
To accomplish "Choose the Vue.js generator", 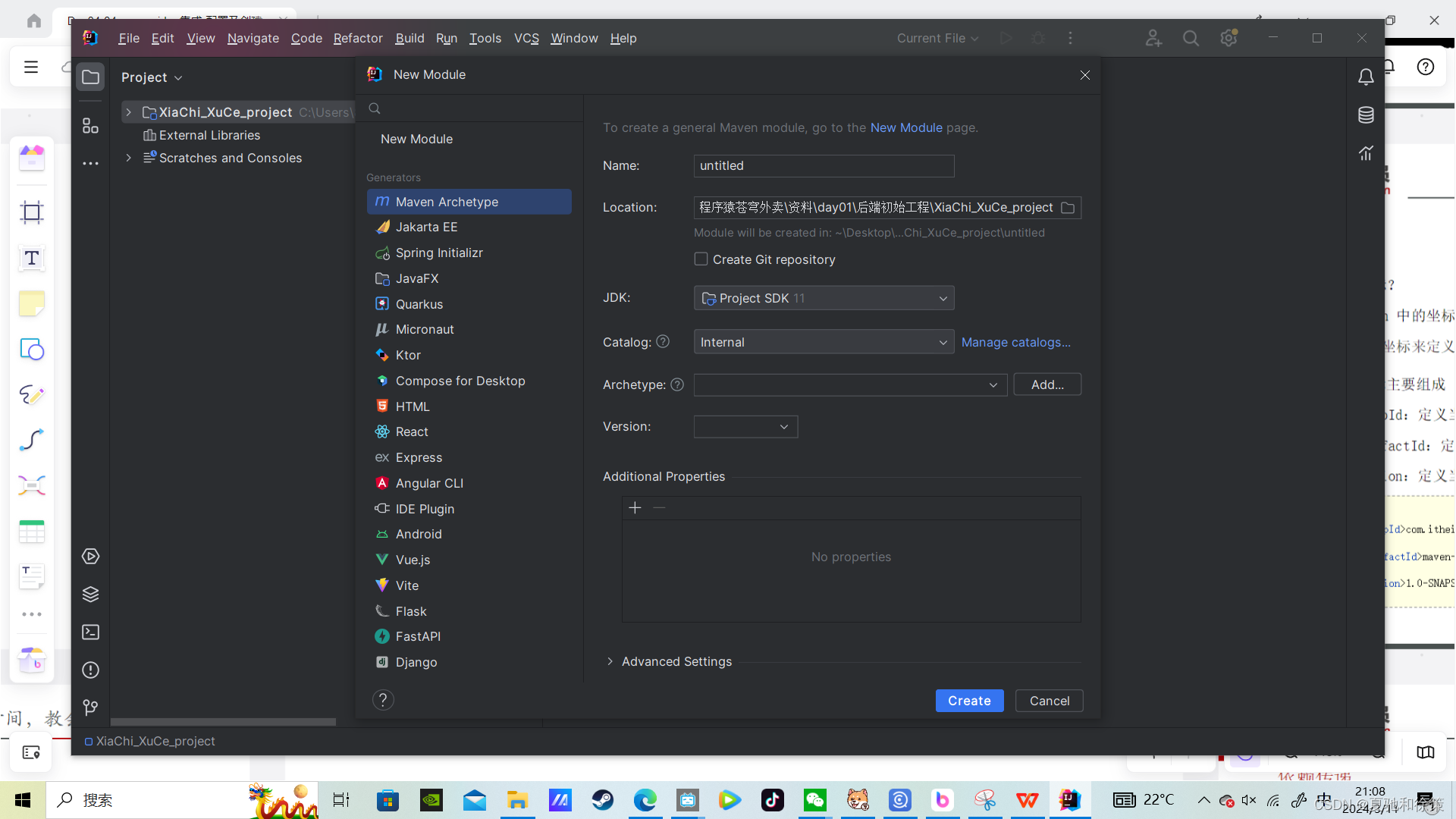I will click(469, 560).
